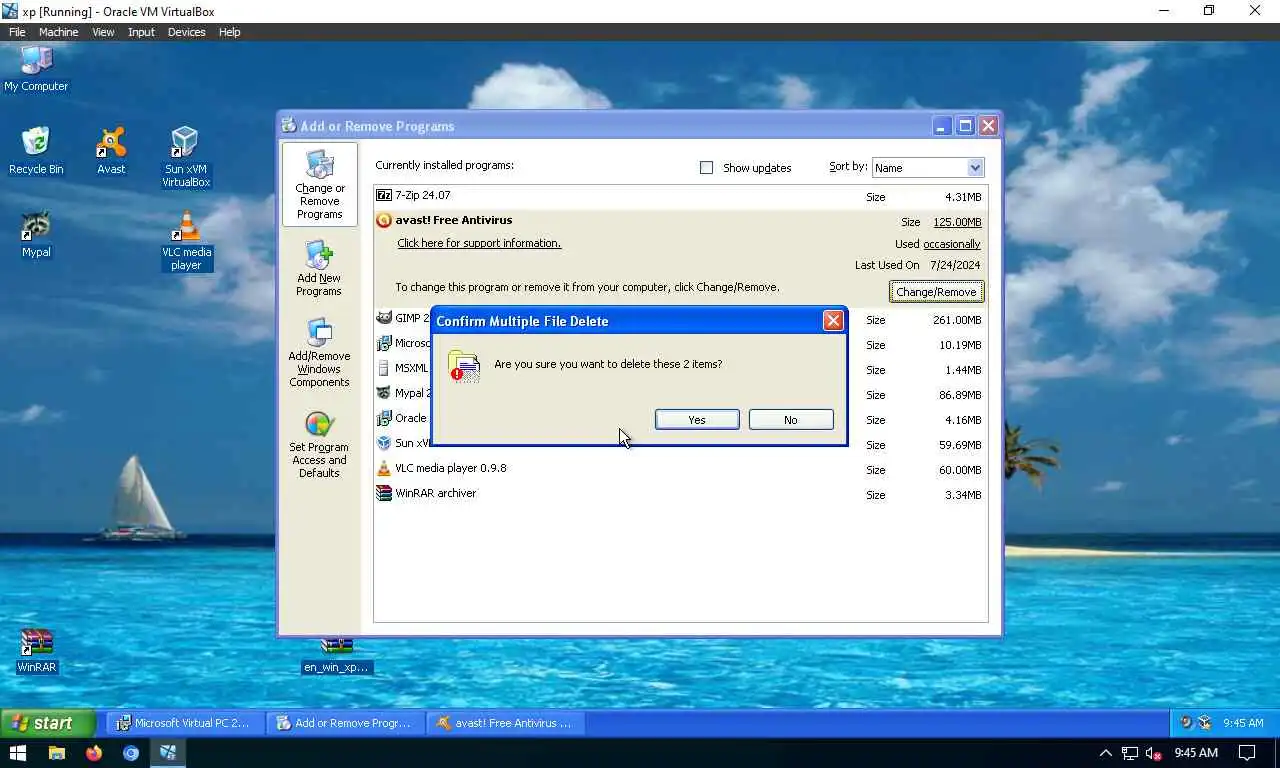1280x768 pixels.
Task: Close the Confirm Multiple File Delete dialog
Action: [x=832, y=321]
